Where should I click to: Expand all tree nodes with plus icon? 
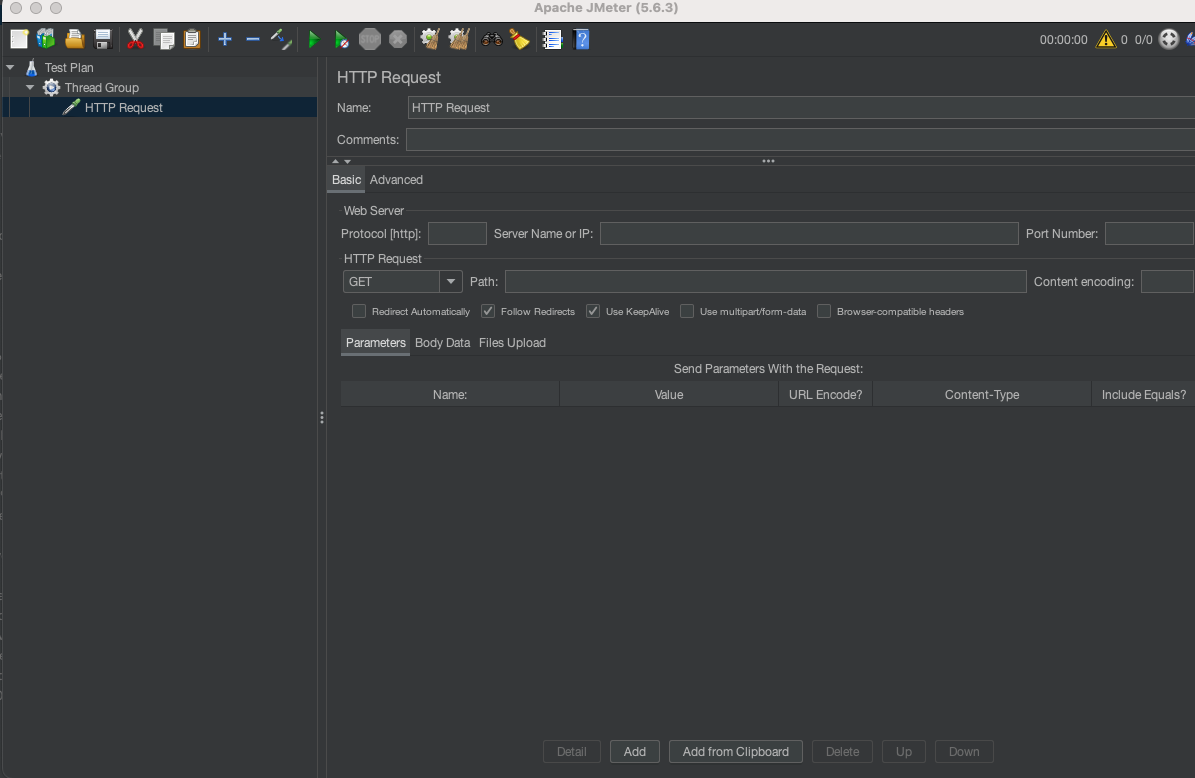[x=225, y=39]
